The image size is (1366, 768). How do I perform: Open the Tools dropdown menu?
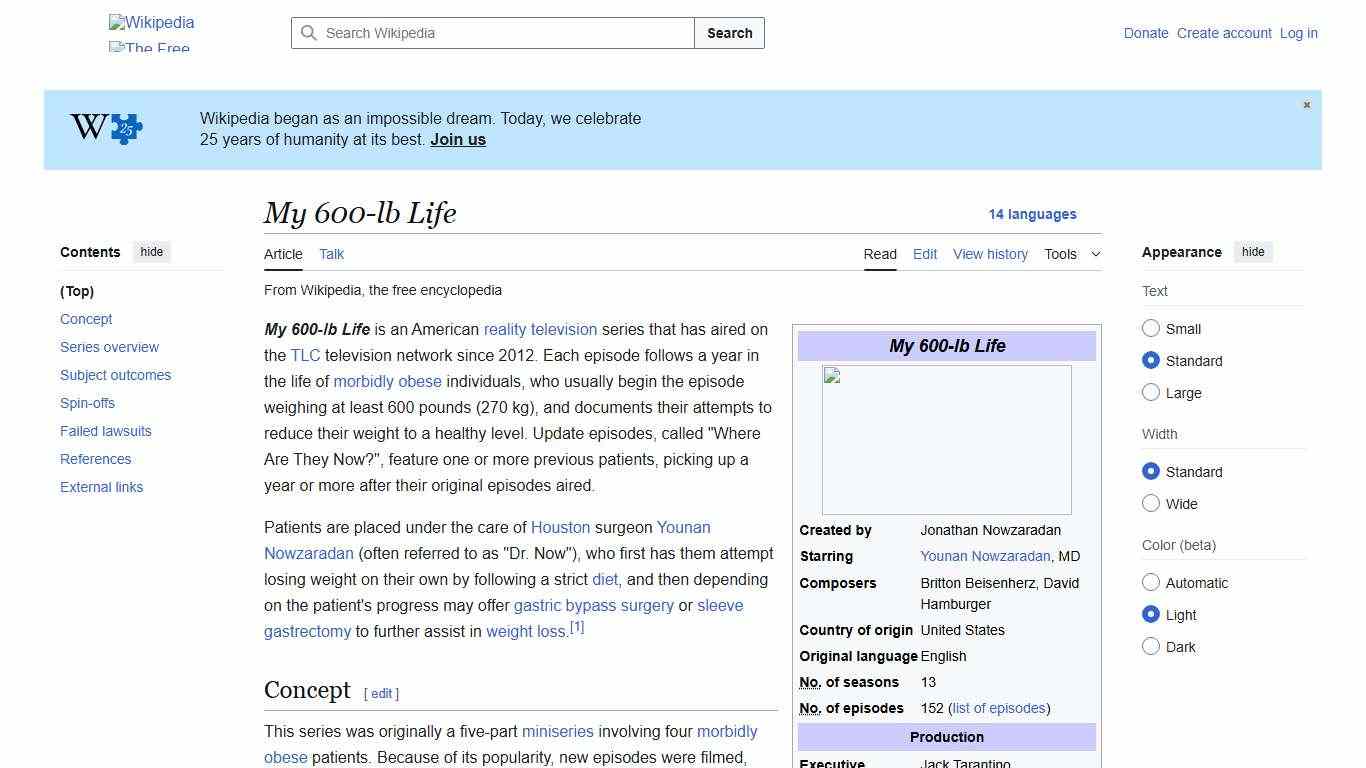pyautogui.click(x=1072, y=254)
